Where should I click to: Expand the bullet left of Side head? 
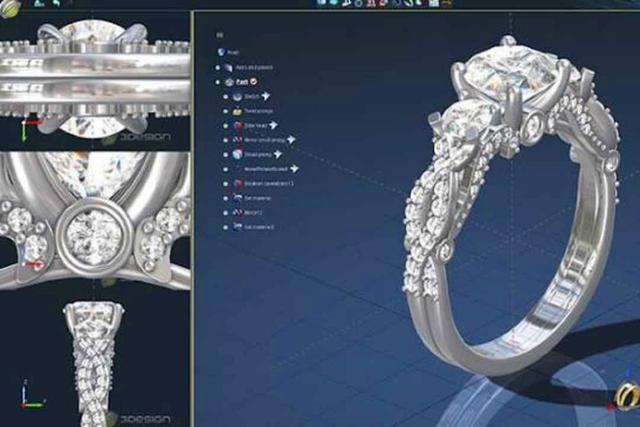tap(224, 126)
